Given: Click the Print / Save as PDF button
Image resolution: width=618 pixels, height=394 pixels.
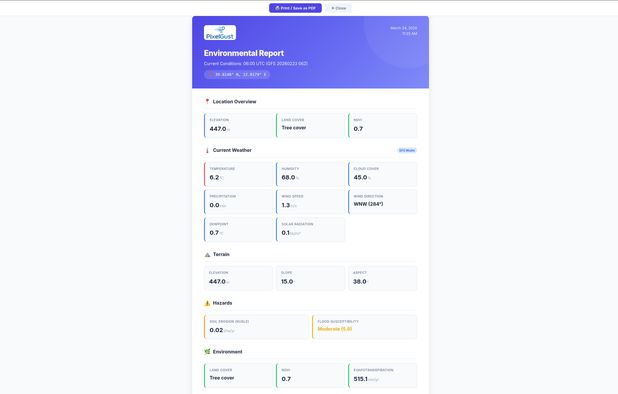Looking at the screenshot, I should tap(295, 8).
